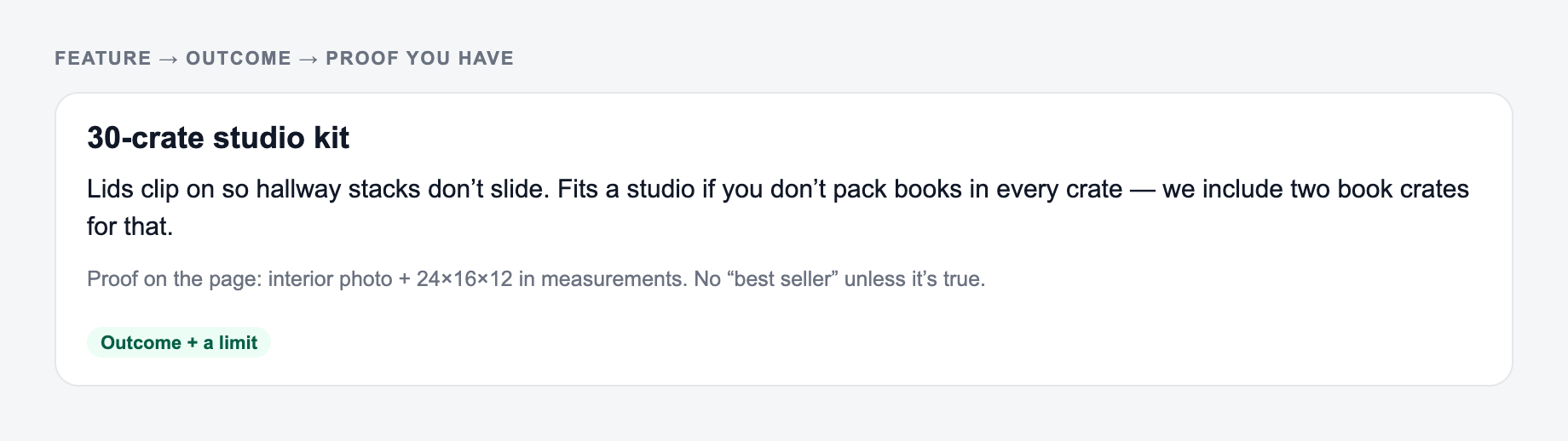
Task: Click the trailing 'for that.' line
Action: tap(130, 226)
